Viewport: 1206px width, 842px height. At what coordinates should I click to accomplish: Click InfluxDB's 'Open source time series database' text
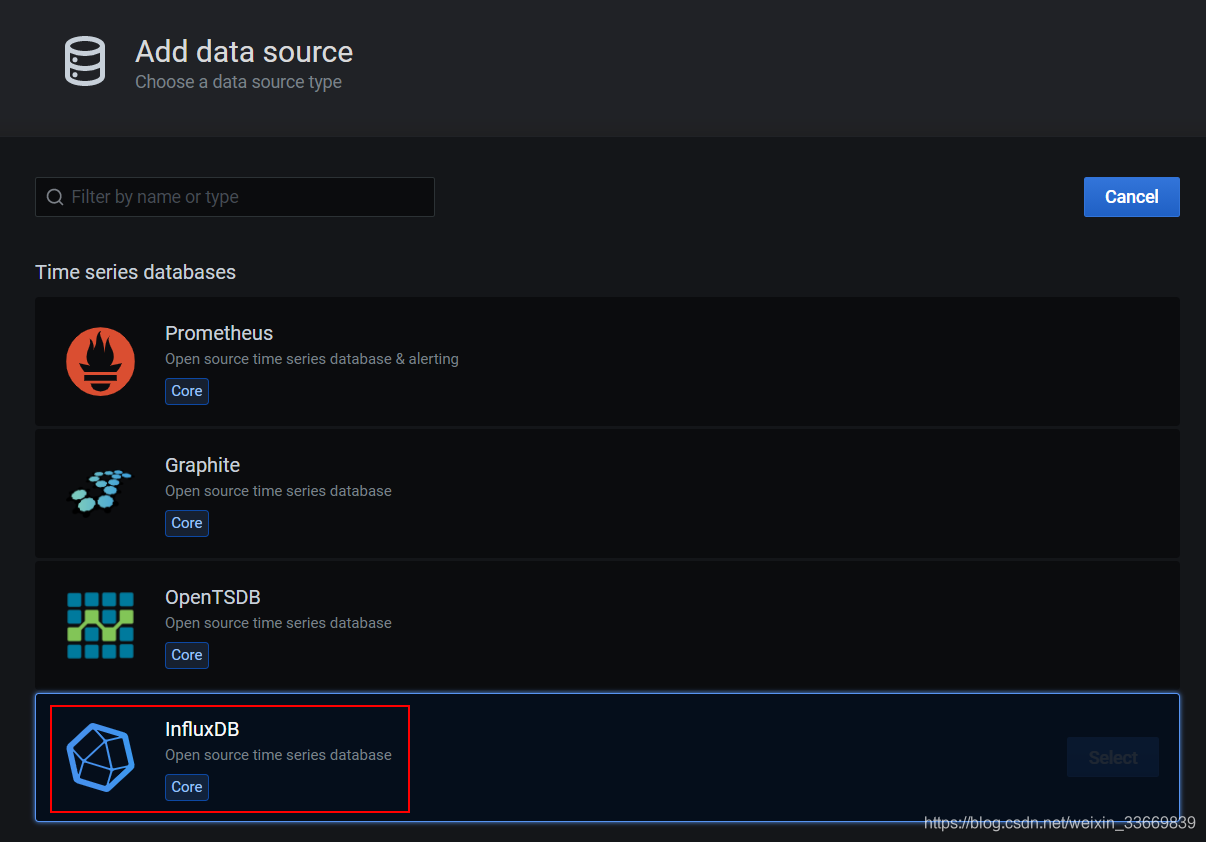278,755
